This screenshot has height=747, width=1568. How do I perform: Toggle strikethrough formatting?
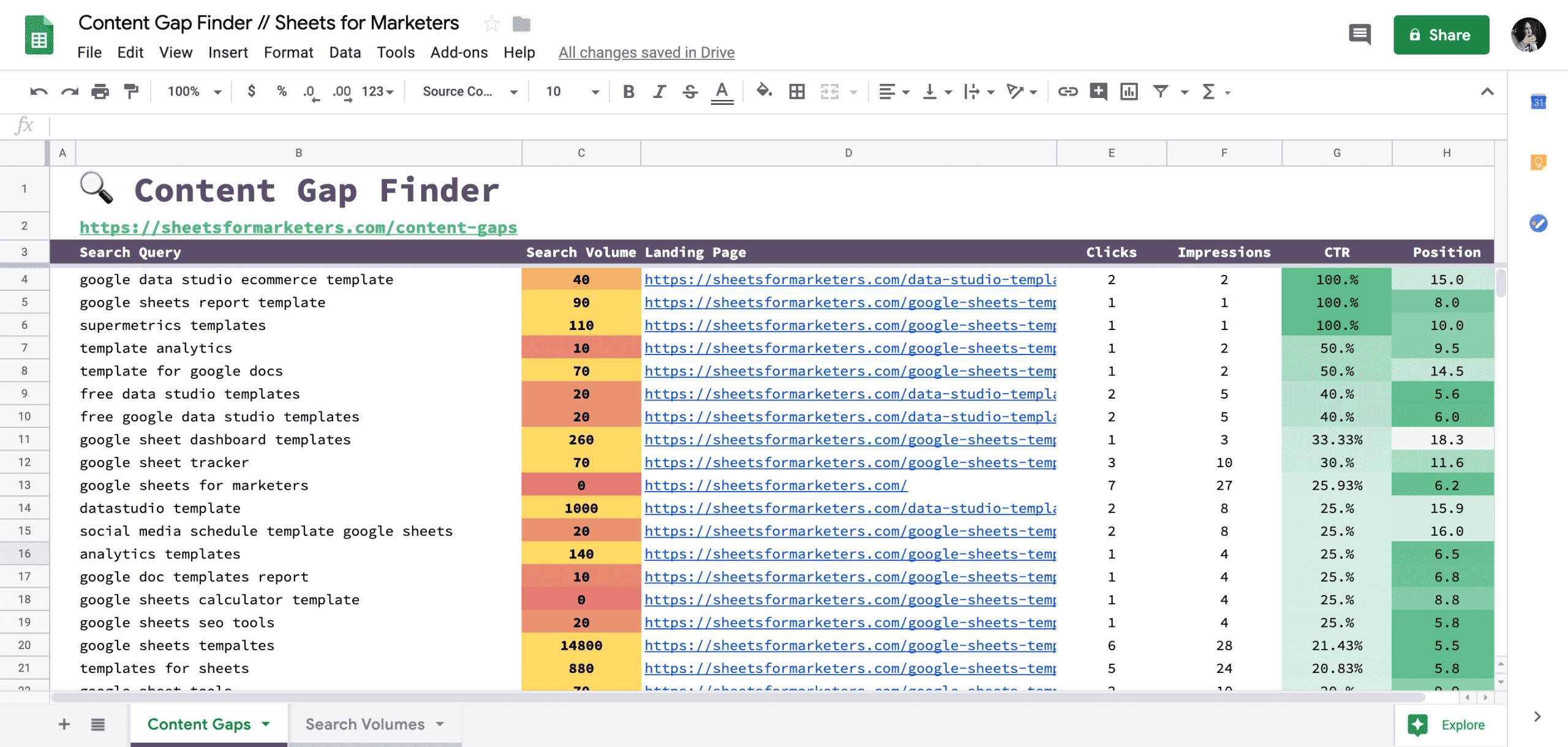click(690, 92)
